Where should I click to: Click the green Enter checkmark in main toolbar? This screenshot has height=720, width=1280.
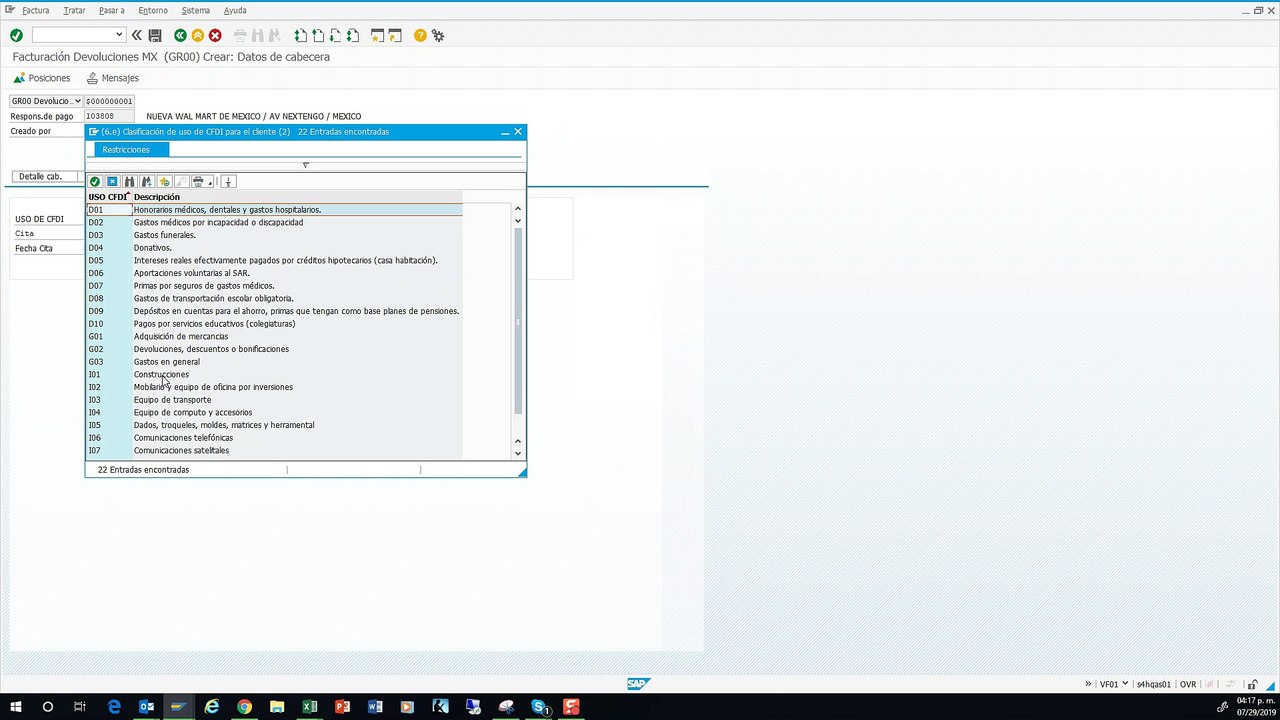16,35
